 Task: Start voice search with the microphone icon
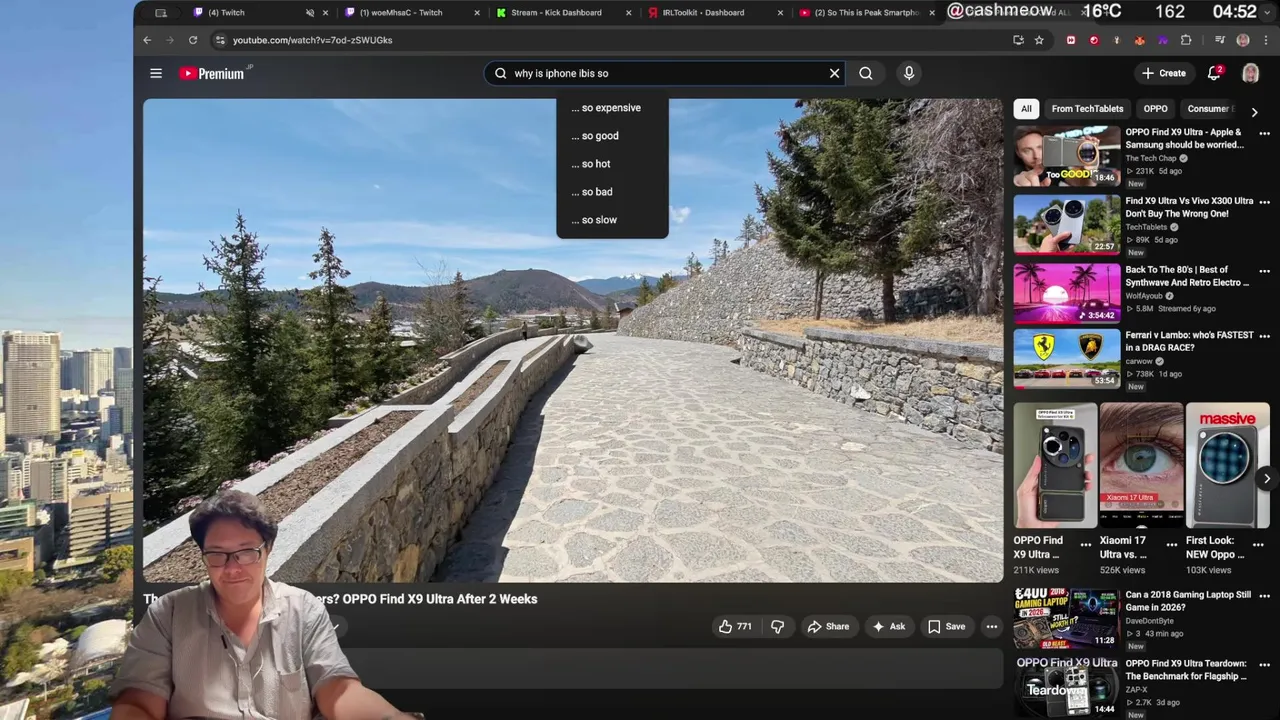pyautogui.click(x=909, y=73)
